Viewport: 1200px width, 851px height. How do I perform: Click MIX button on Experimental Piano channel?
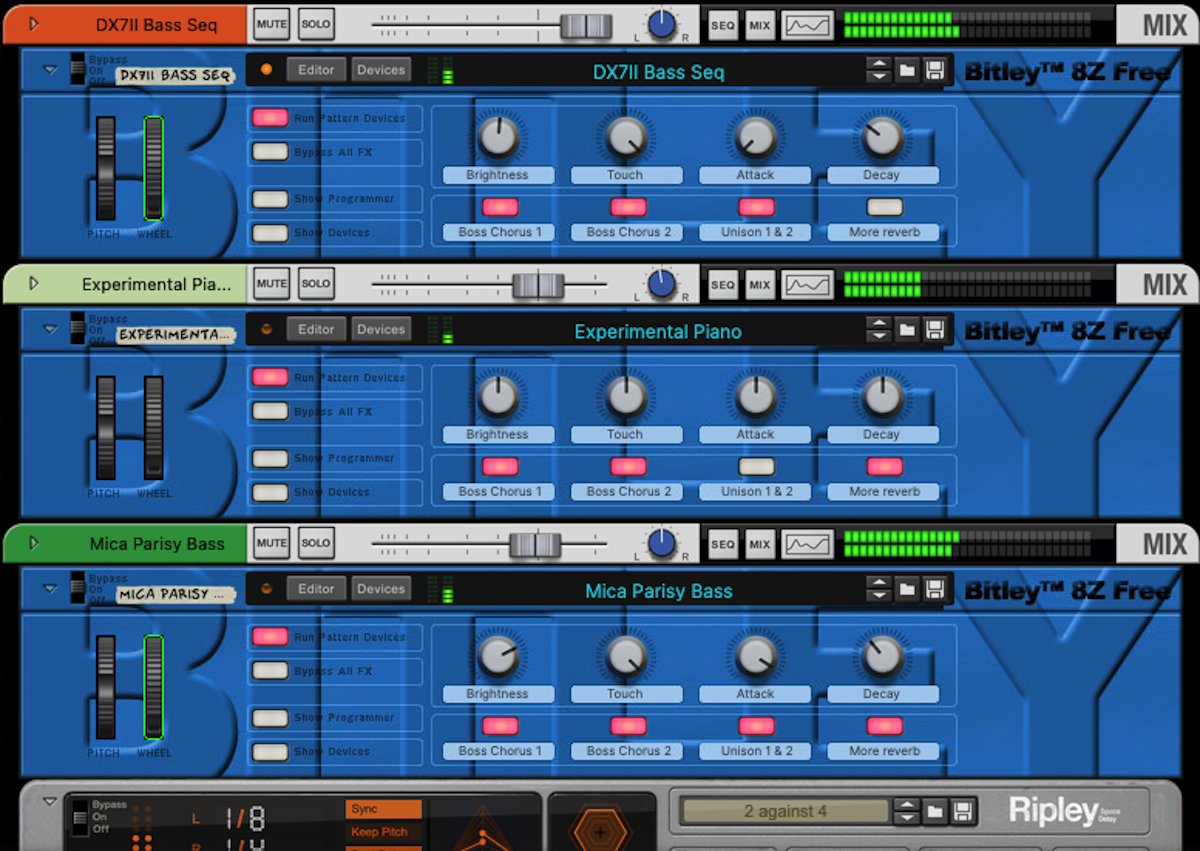[x=759, y=285]
